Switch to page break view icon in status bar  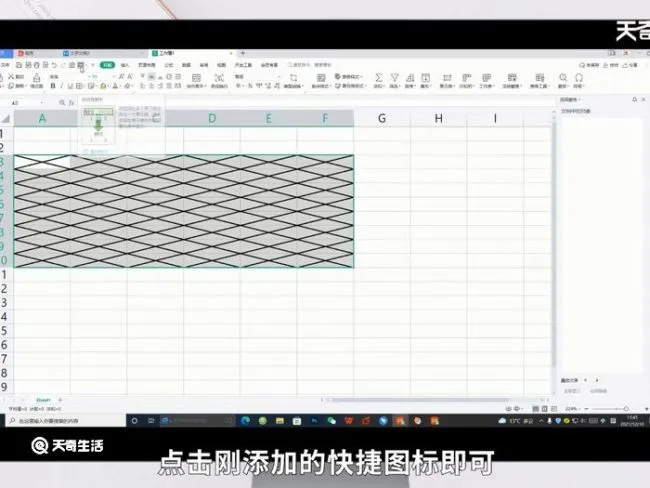point(554,409)
